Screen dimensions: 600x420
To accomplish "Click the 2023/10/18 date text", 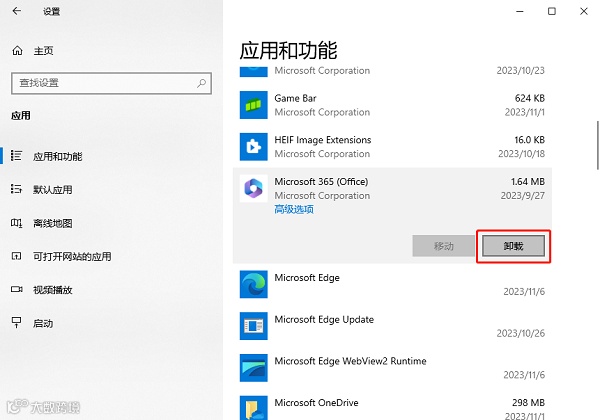I will 521,154.
